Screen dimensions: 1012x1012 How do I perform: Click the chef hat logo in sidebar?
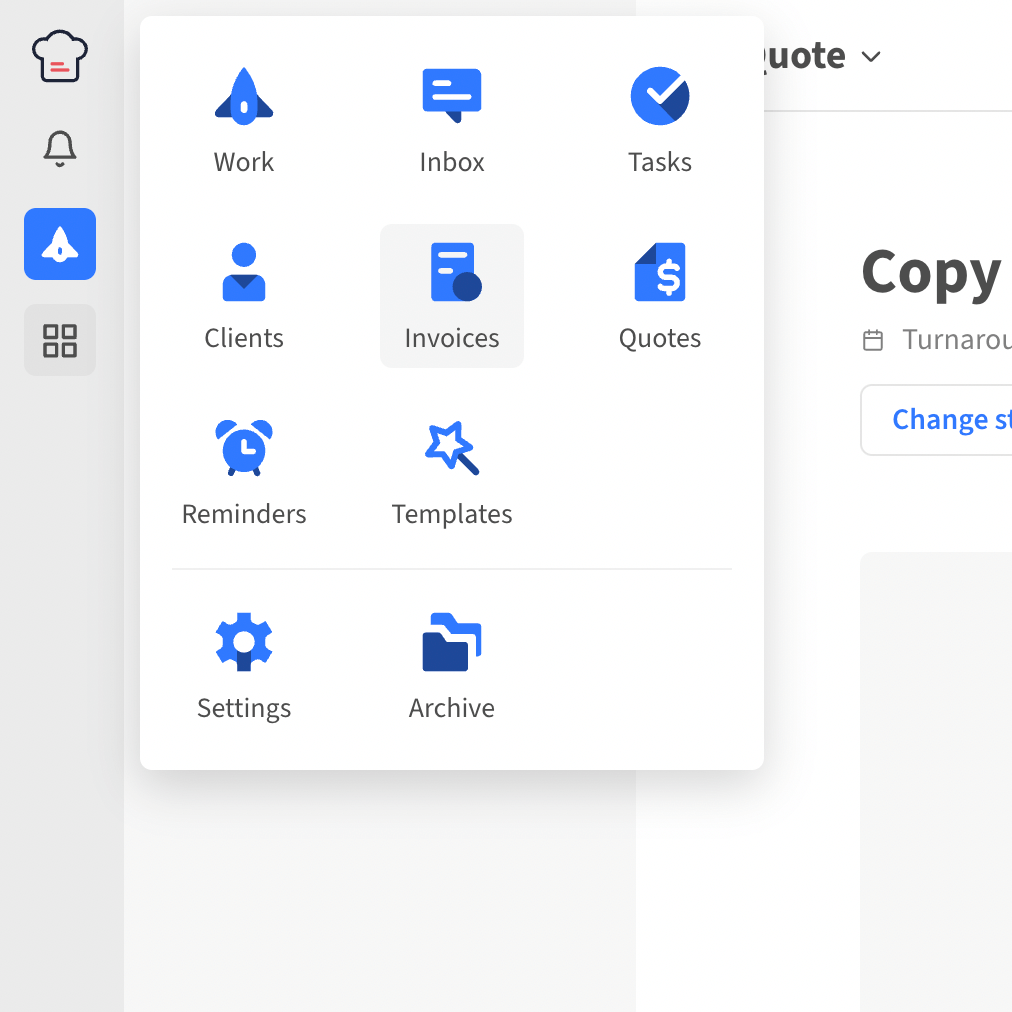(x=60, y=56)
